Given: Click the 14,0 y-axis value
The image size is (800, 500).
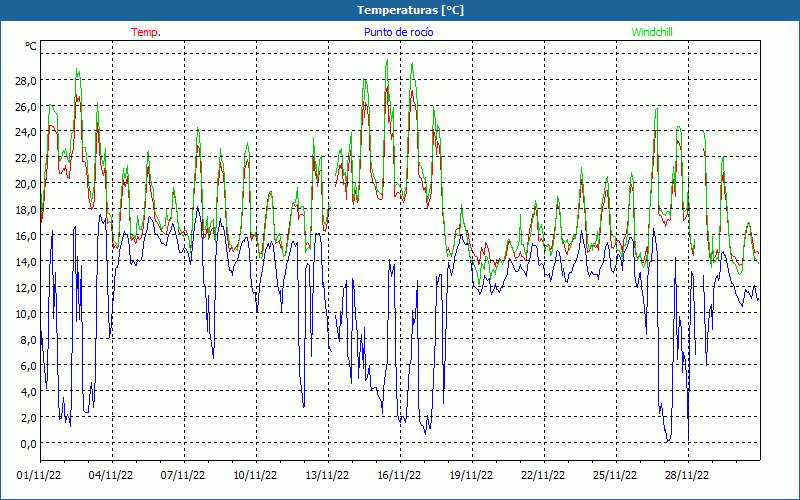Looking at the screenshot, I should tap(28, 262).
